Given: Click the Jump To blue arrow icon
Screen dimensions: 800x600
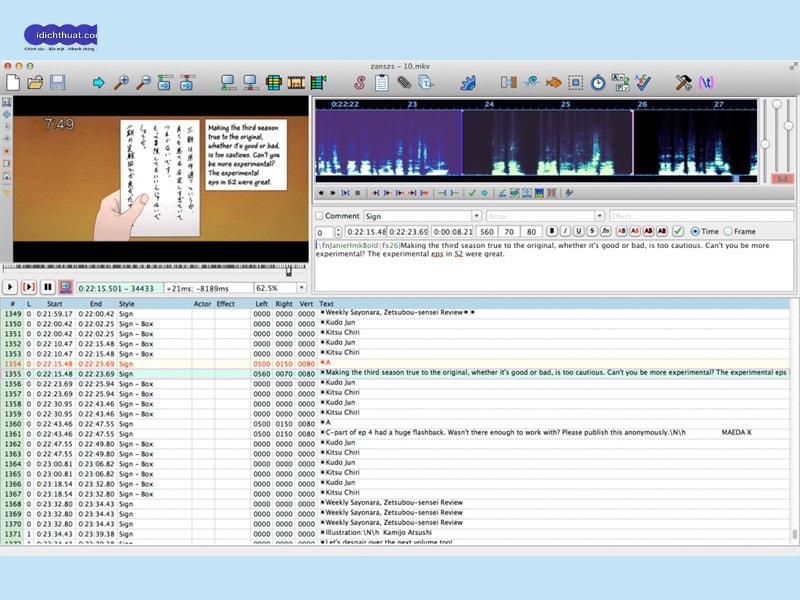Looking at the screenshot, I should pyautogui.click(x=98, y=83).
